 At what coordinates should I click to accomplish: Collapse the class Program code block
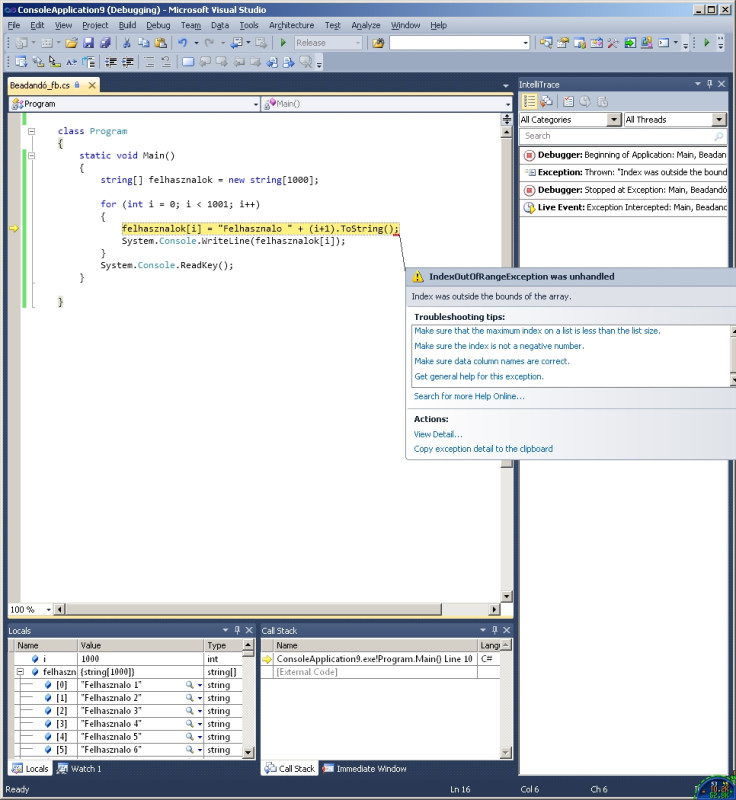click(x=32, y=131)
